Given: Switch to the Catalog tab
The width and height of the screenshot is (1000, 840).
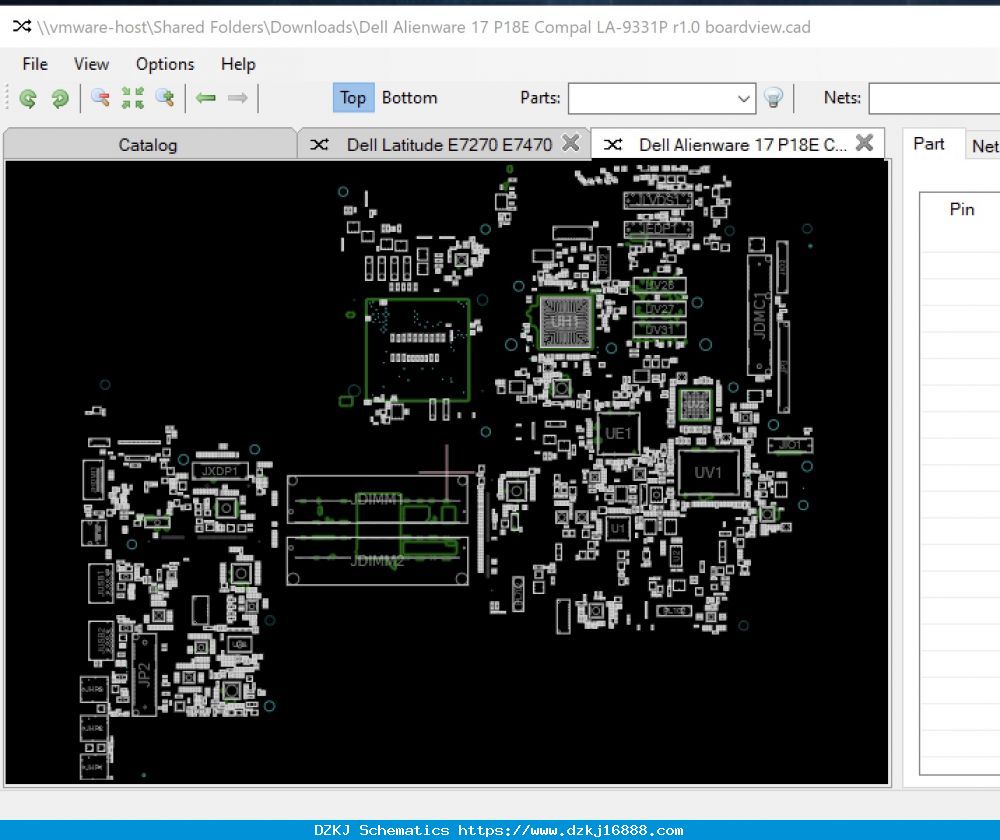Looking at the screenshot, I should pyautogui.click(x=148, y=145).
